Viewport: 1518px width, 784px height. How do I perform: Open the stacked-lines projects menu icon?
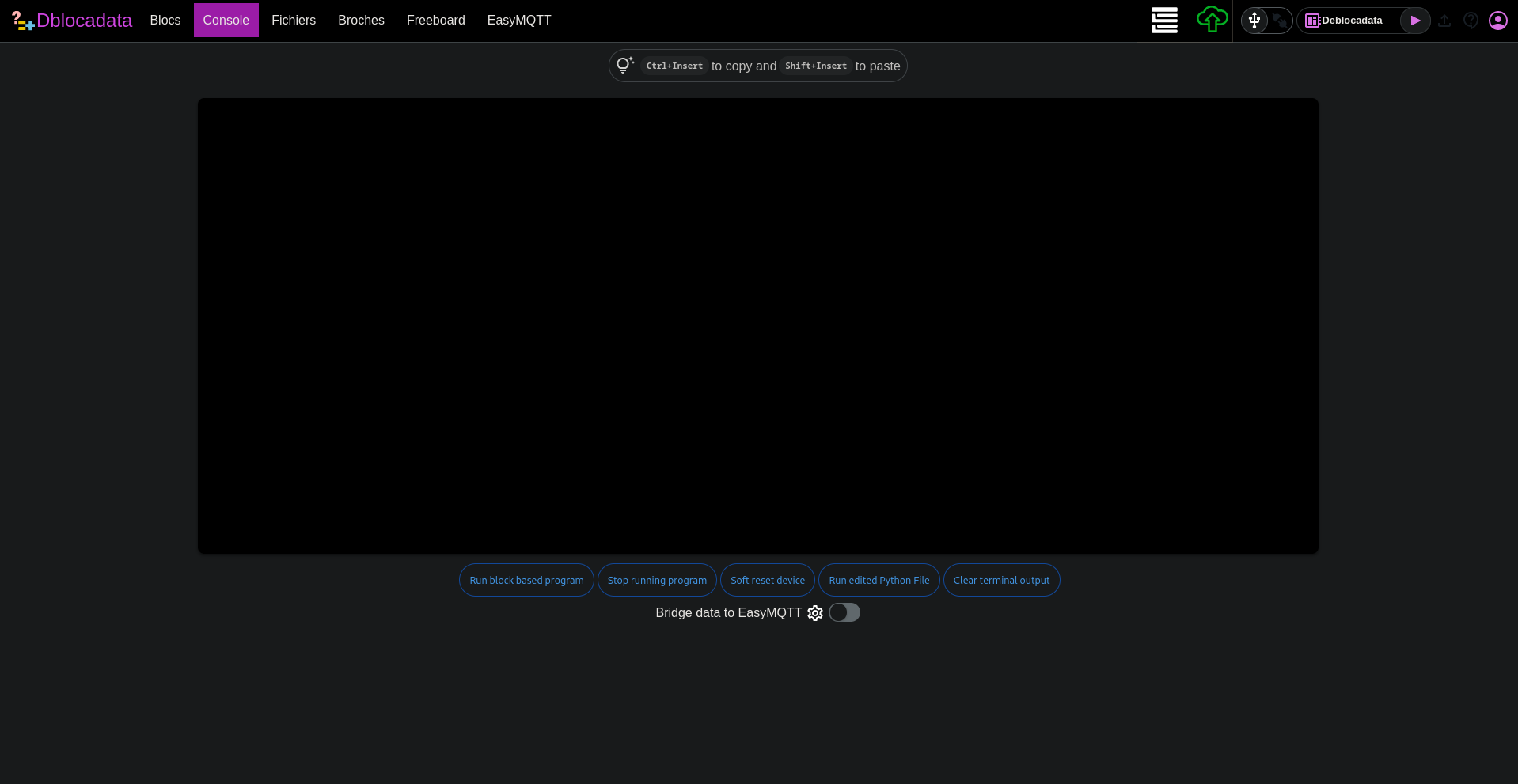[x=1164, y=21]
